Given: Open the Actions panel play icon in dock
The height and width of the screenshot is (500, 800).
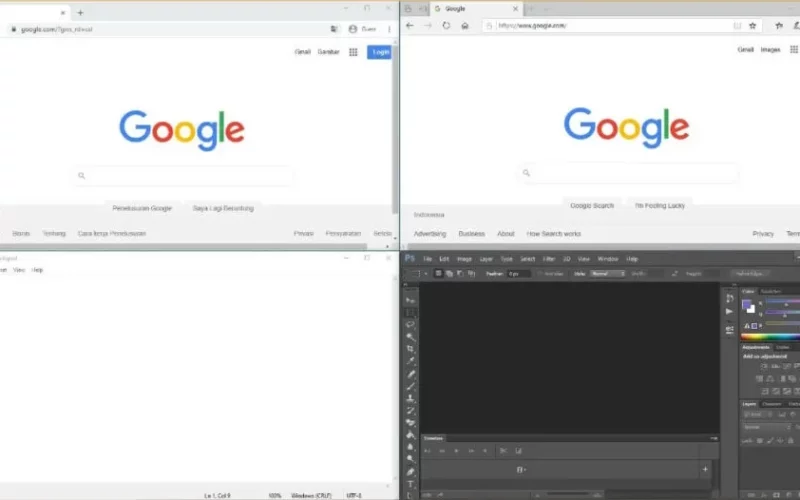Looking at the screenshot, I should [730, 311].
